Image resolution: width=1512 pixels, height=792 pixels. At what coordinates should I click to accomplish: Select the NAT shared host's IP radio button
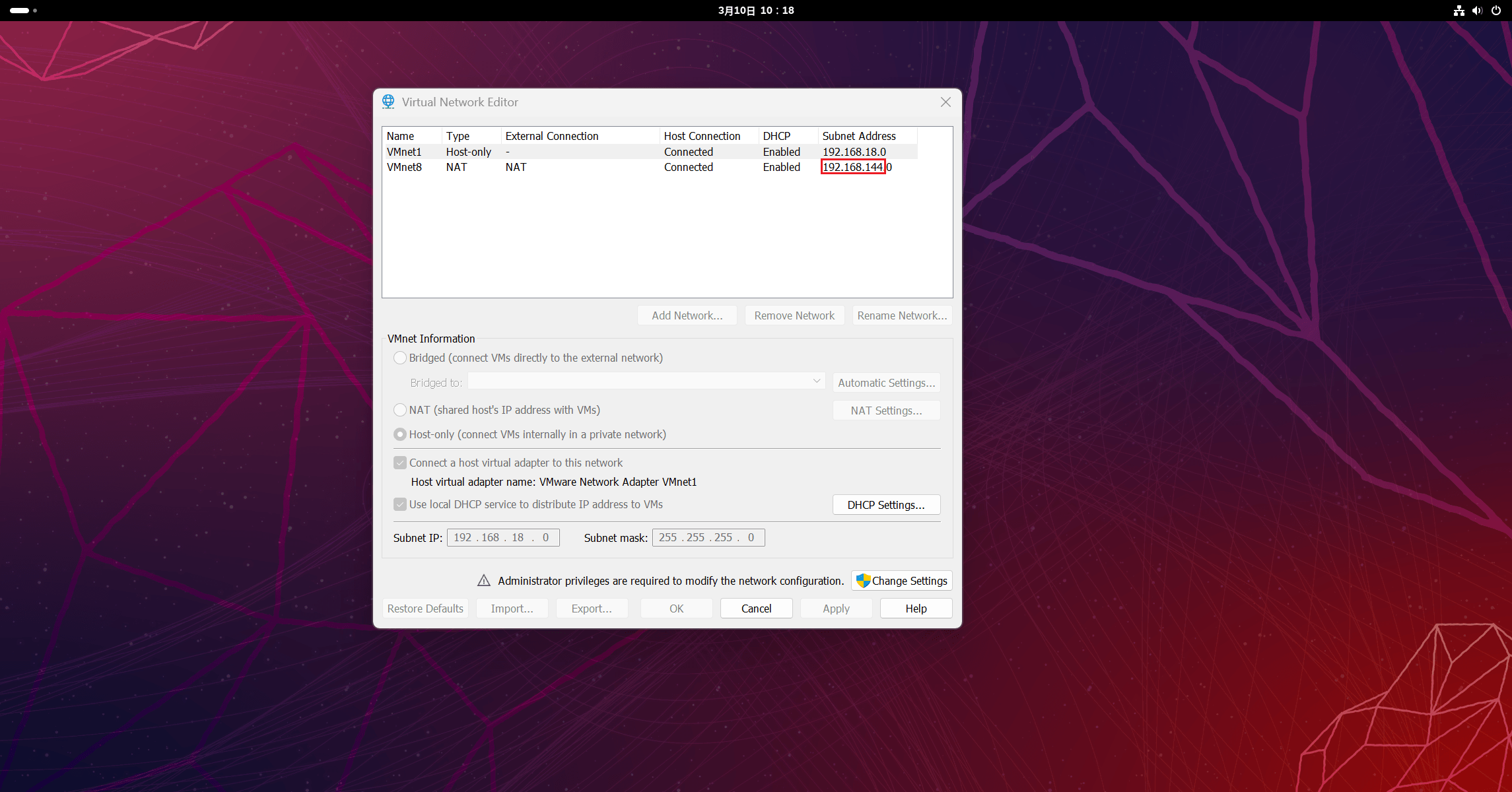pos(400,410)
